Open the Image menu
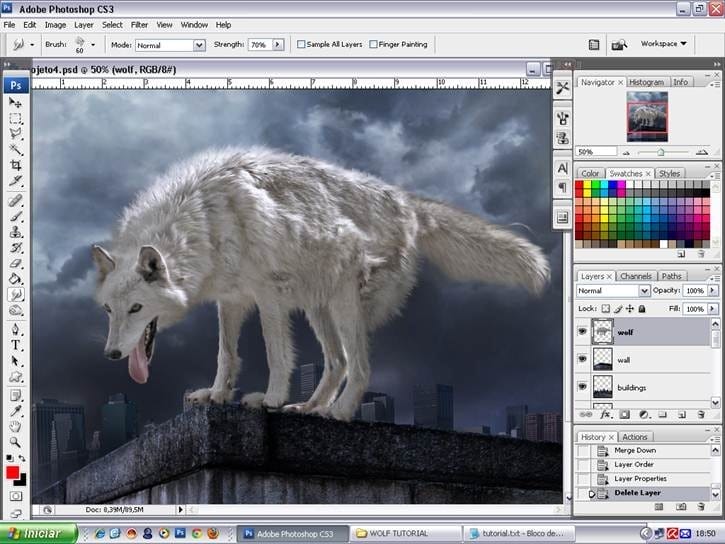725x544 pixels. 55,25
